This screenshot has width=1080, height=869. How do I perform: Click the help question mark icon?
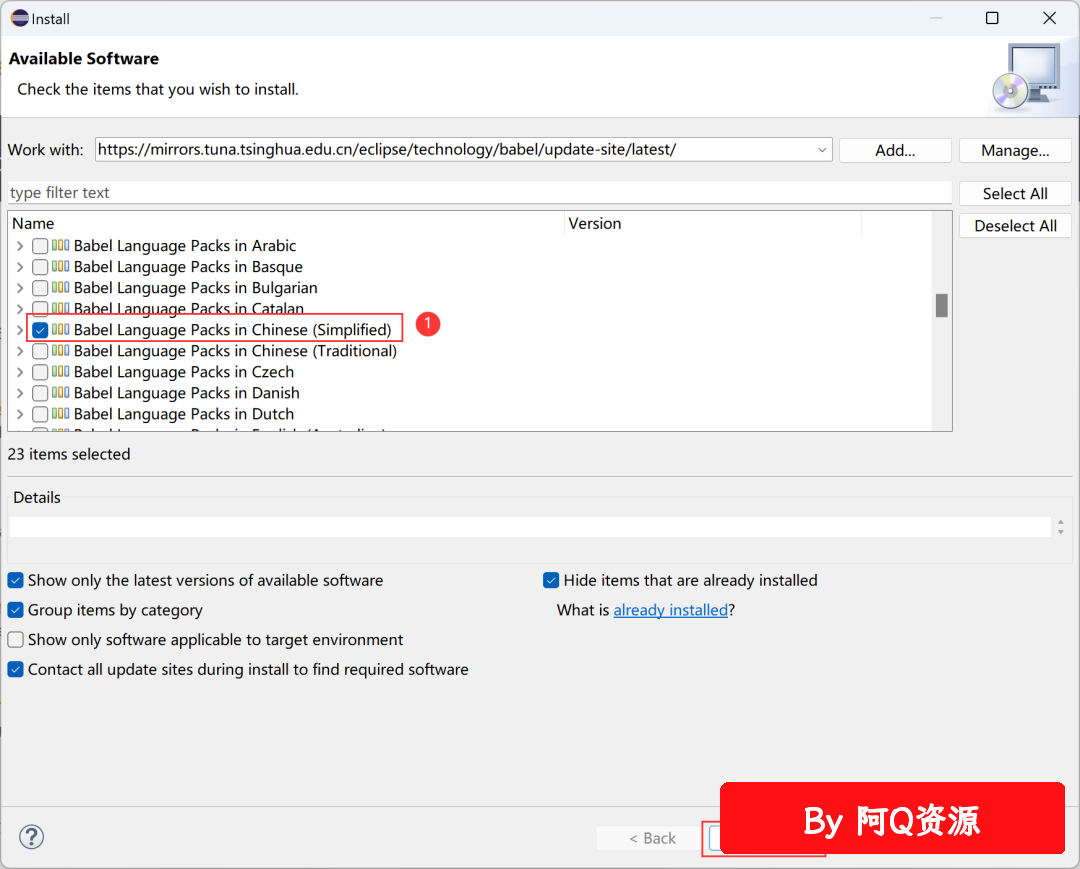[x=31, y=837]
